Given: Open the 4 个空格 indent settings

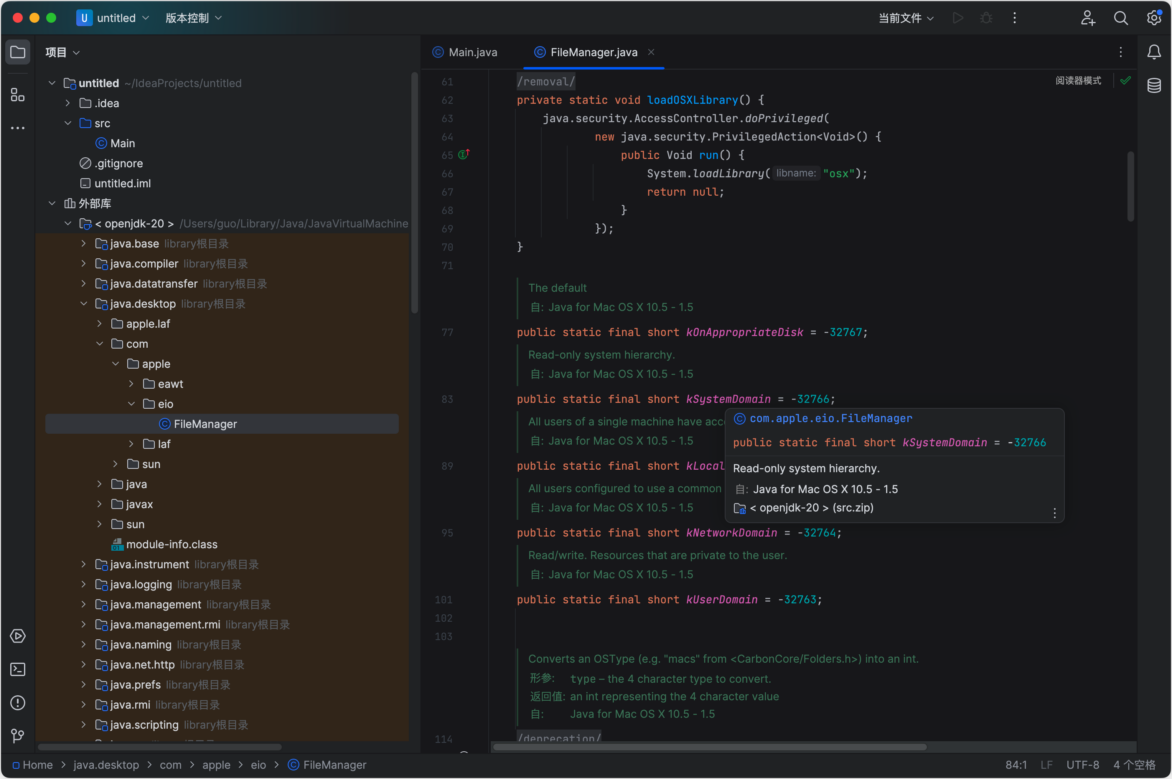Looking at the screenshot, I should (1135, 765).
